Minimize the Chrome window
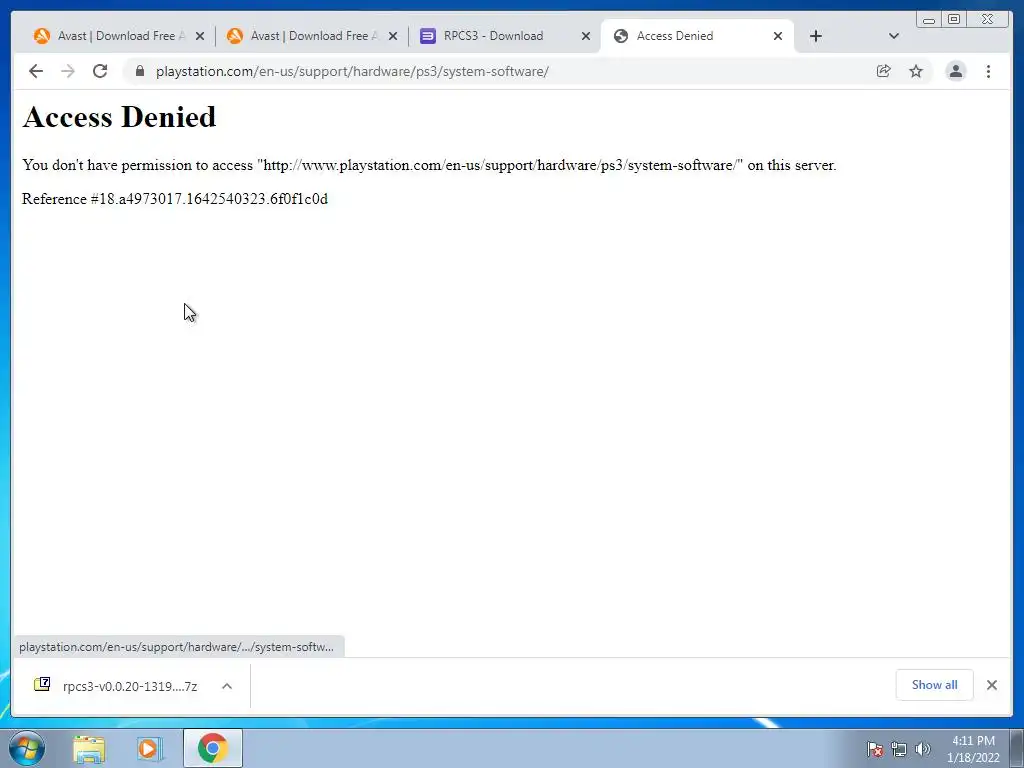This screenshot has width=1024, height=768. click(929, 20)
